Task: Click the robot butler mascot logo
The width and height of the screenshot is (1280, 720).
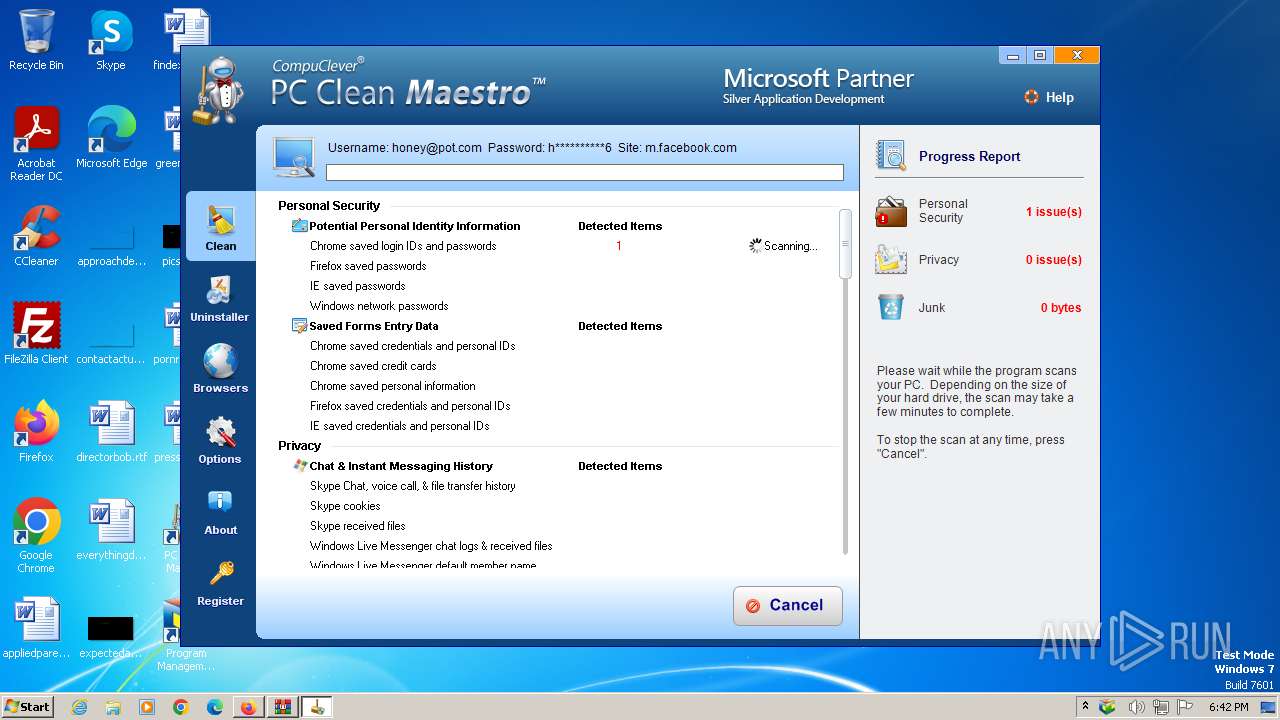Action: (218, 90)
